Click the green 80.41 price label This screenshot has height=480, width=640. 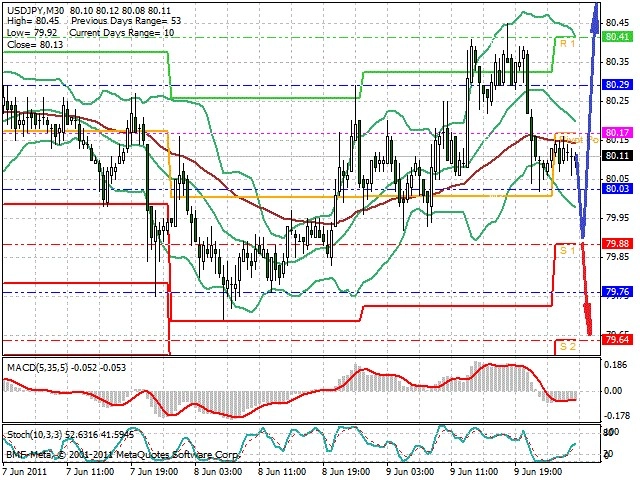coord(618,37)
